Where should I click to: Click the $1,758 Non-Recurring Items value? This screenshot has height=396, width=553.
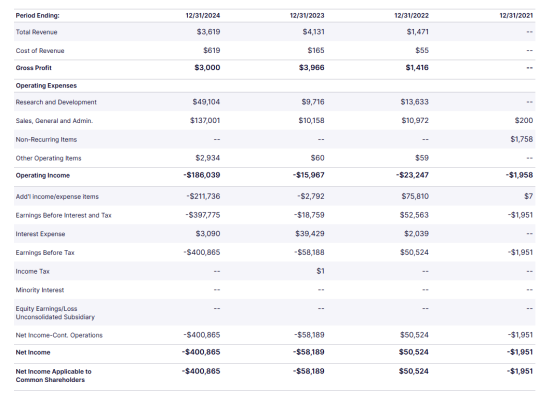click(522, 139)
